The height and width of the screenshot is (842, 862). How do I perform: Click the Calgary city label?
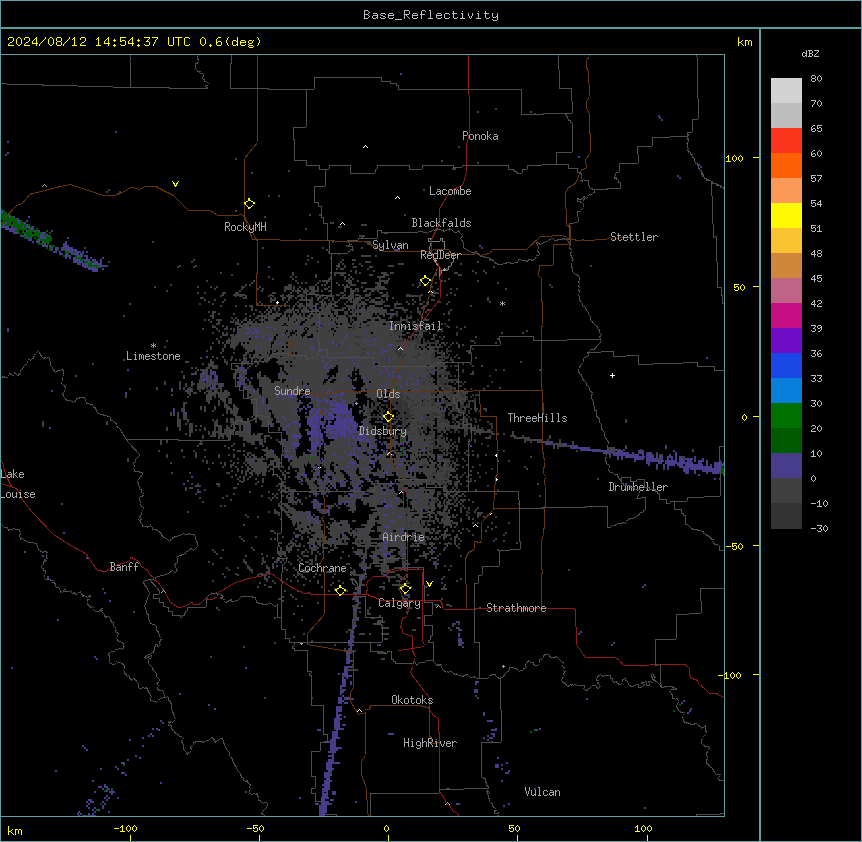click(x=399, y=603)
